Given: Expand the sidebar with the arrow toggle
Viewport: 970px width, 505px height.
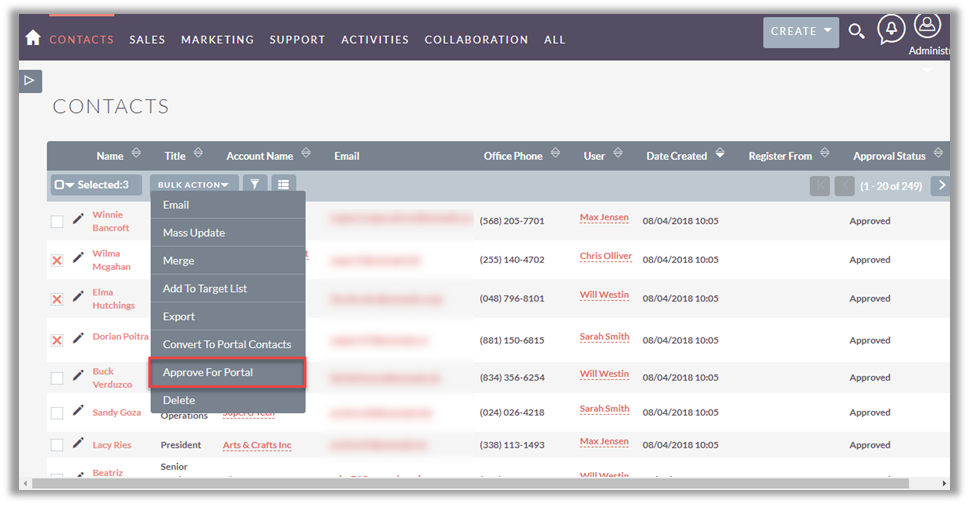Looking at the screenshot, I should pyautogui.click(x=30, y=80).
